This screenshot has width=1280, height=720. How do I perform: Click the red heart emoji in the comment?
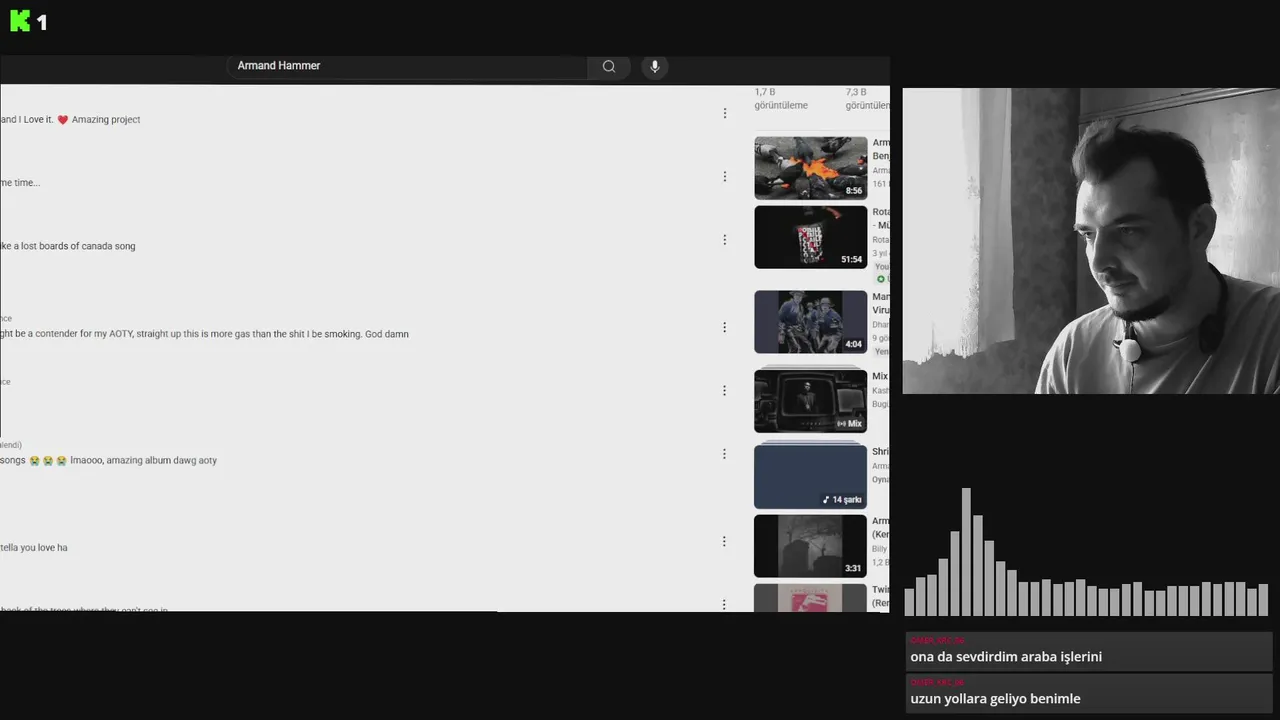pos(62,120)
